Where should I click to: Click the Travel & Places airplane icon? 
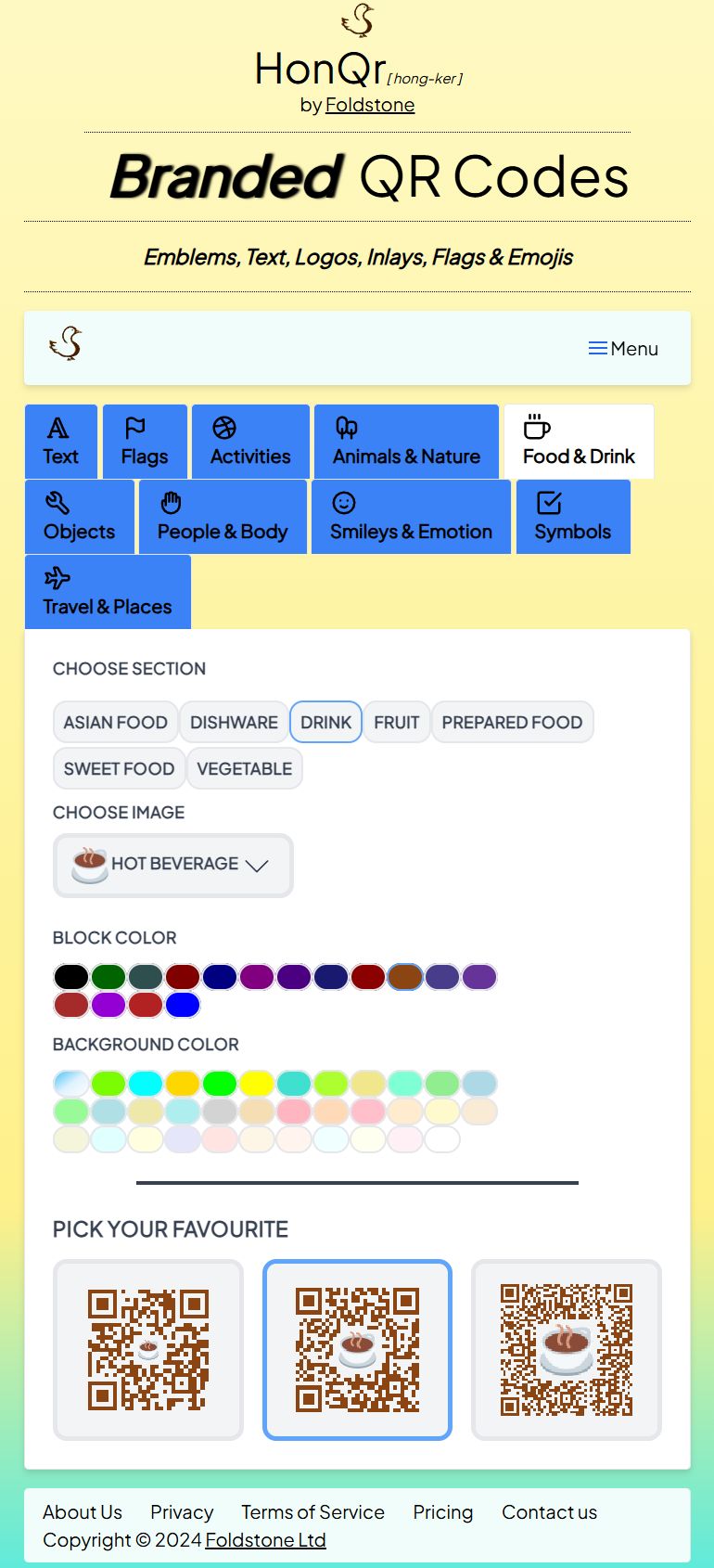tap(57, 578)
